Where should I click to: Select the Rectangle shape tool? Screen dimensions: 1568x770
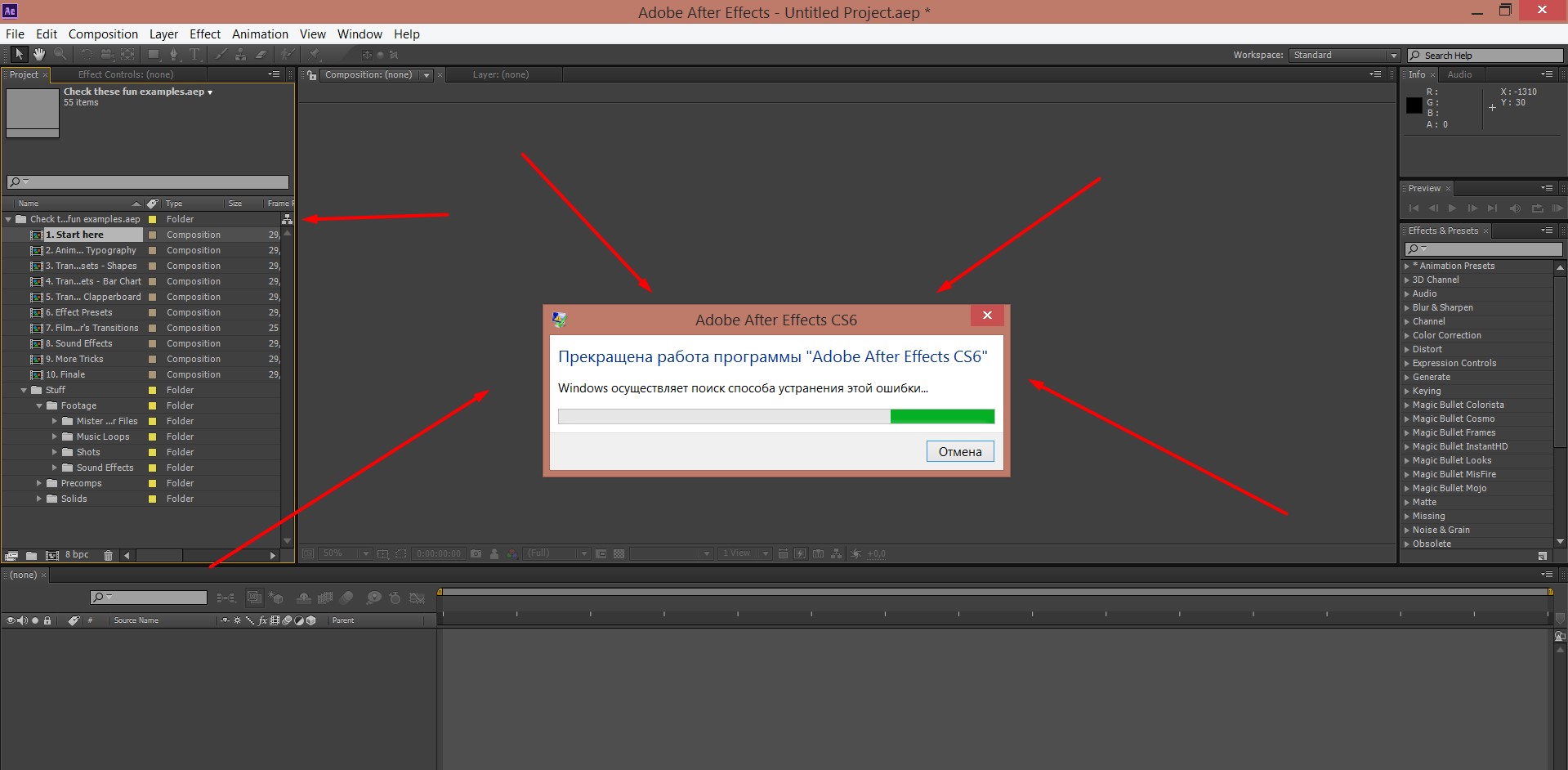click(153, 55)
